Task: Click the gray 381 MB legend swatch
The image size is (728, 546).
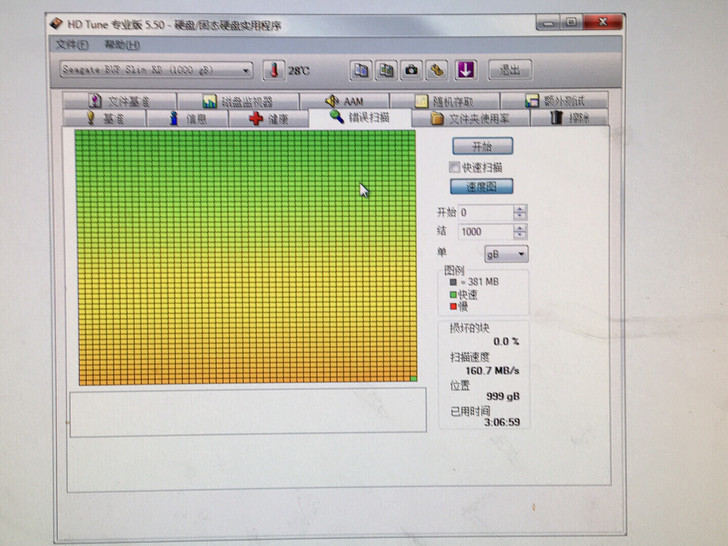Action: tap(453, 282)
